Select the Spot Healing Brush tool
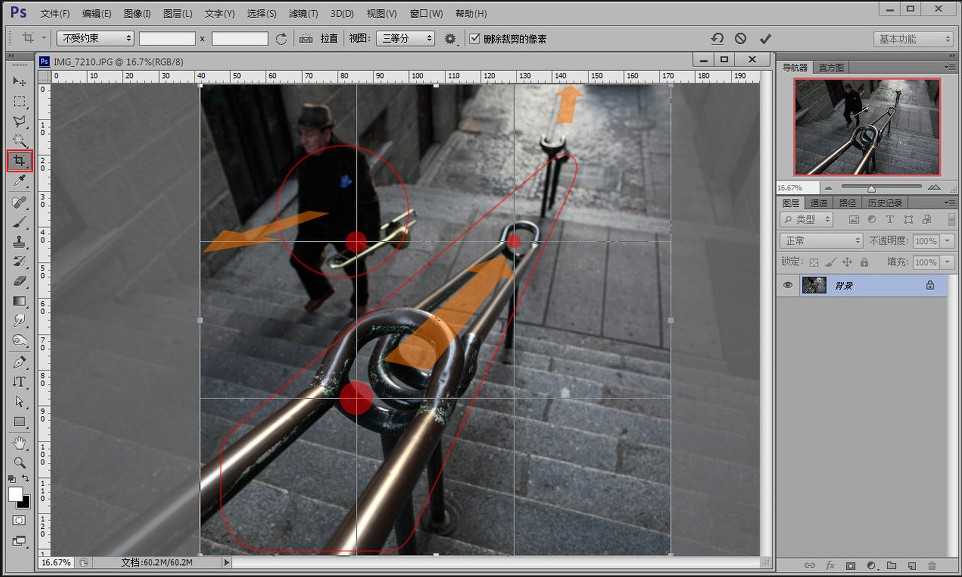Viewport: 962px width, 577px height. [19, 202]
